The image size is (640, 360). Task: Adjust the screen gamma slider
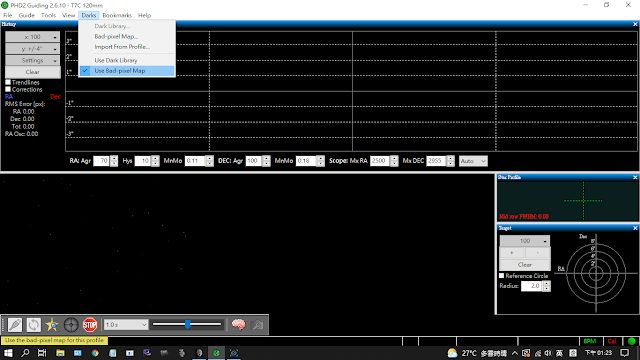click(x=187, y=325)
